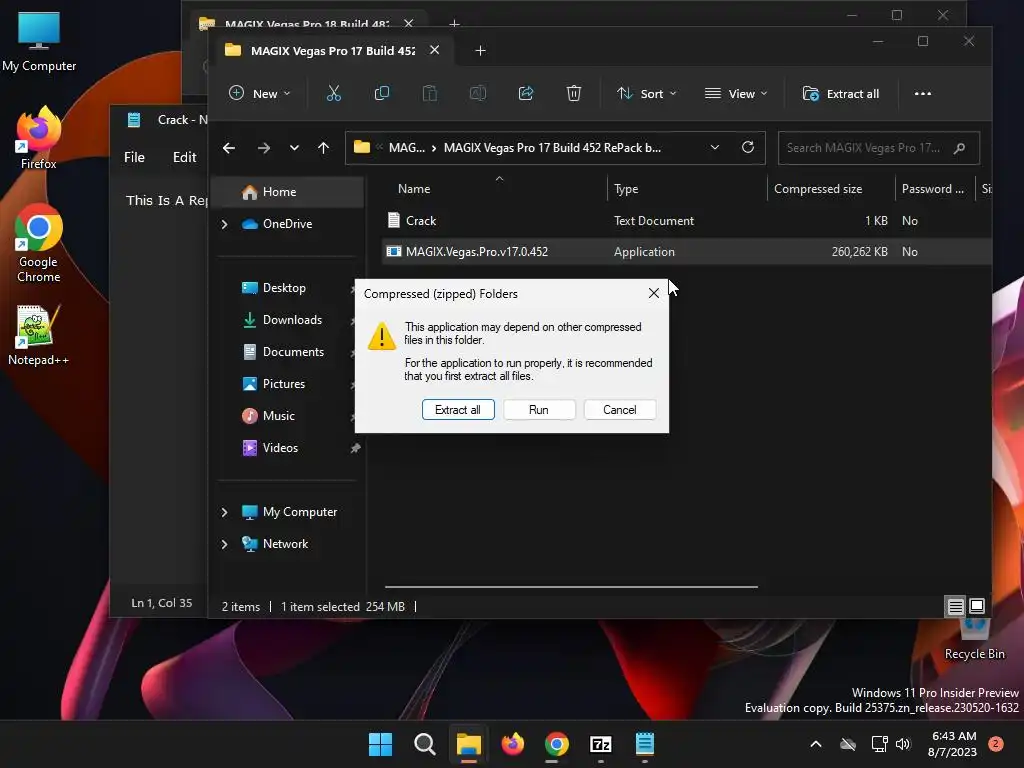Viewport: 1024px width, 768px height.
Task: Click the 7-Zip icon on the taskbar
Action: [600, 744]
